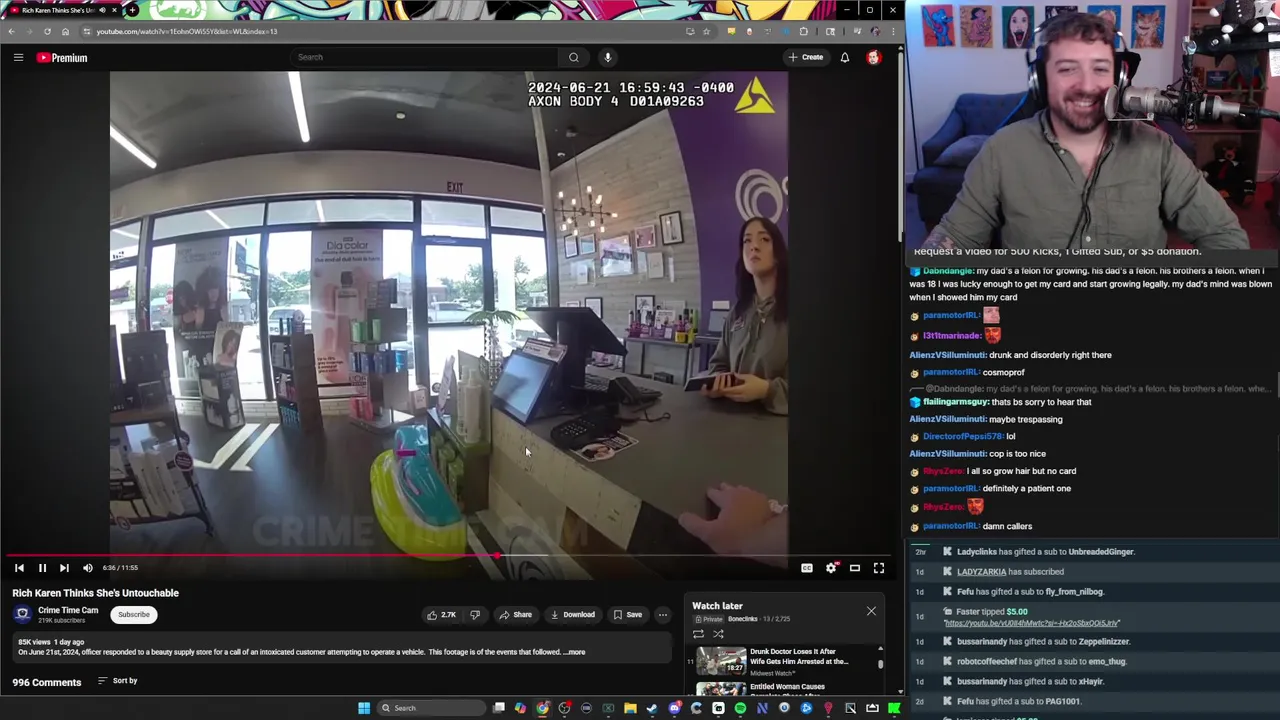Toggle shuffle for the Watch later playlist
Image resolution: width=1280 pixels, height=720 pixels.
[718, 634]
